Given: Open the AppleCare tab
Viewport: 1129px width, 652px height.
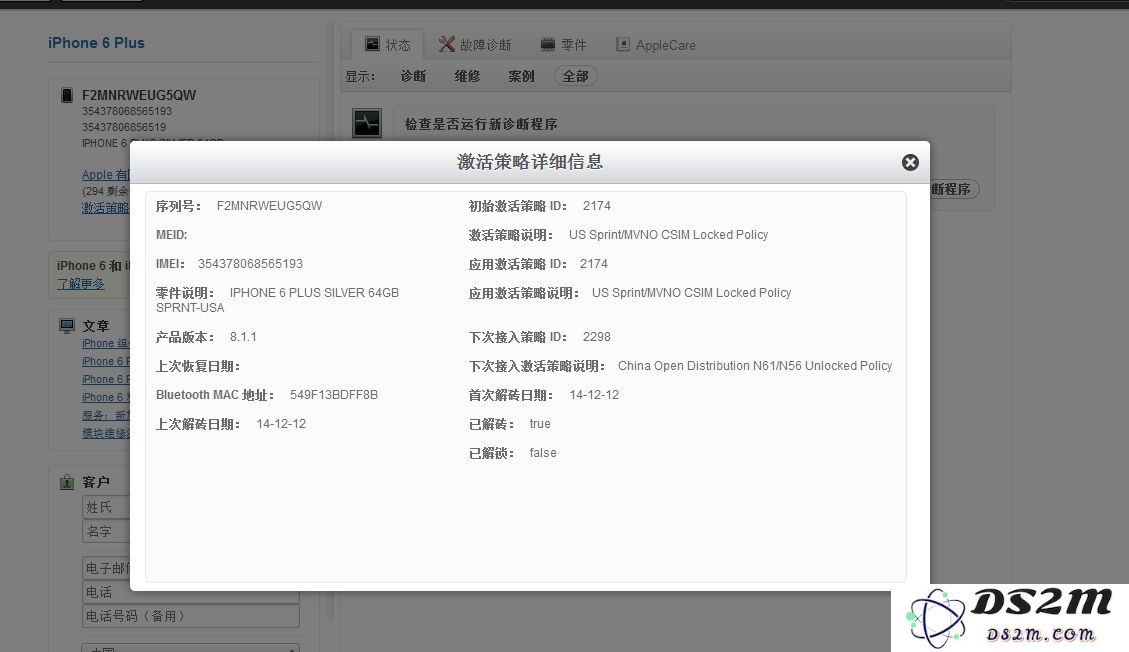Looking at the screenshot, I should [x=656, y=45].
